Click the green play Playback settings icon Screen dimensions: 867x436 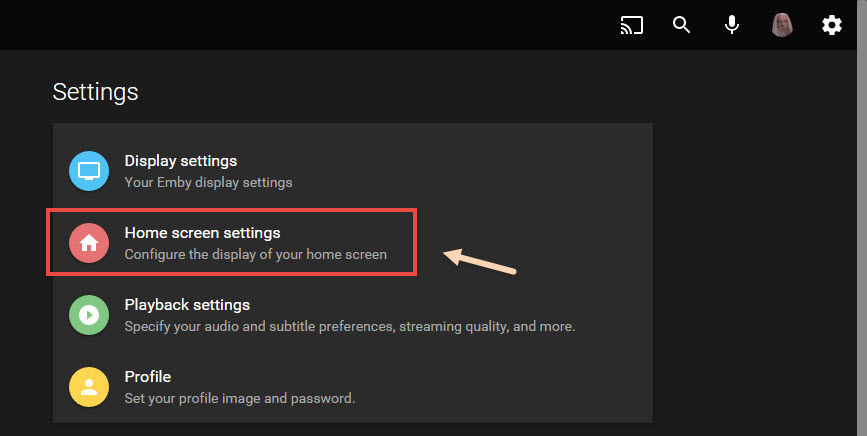(89, 315)
